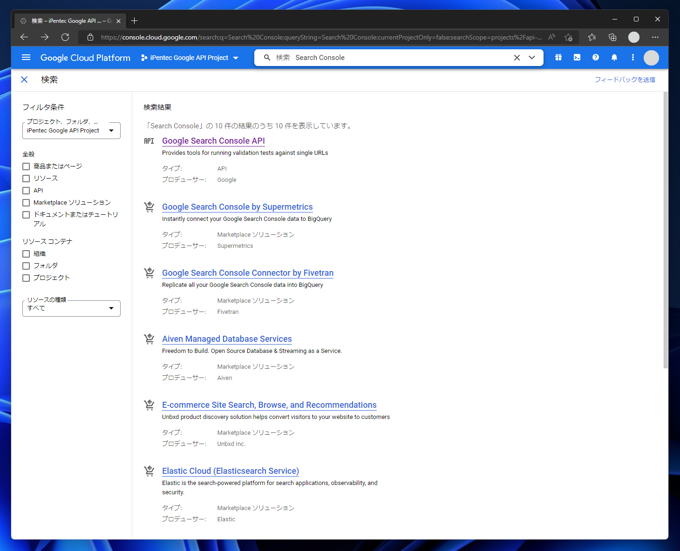Screen dimensions: 680x551
Task: Open browser profile avatar
Action: click(634, 37)
